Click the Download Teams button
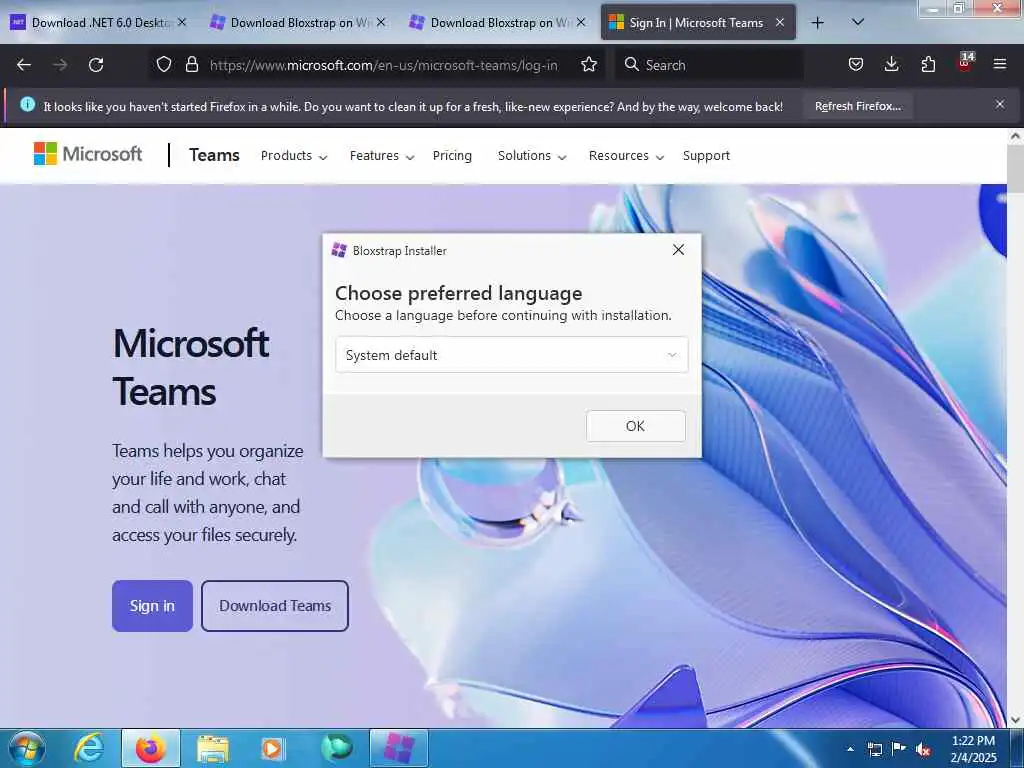Screen dimensions: 1024x768 (x=275, y=606)
